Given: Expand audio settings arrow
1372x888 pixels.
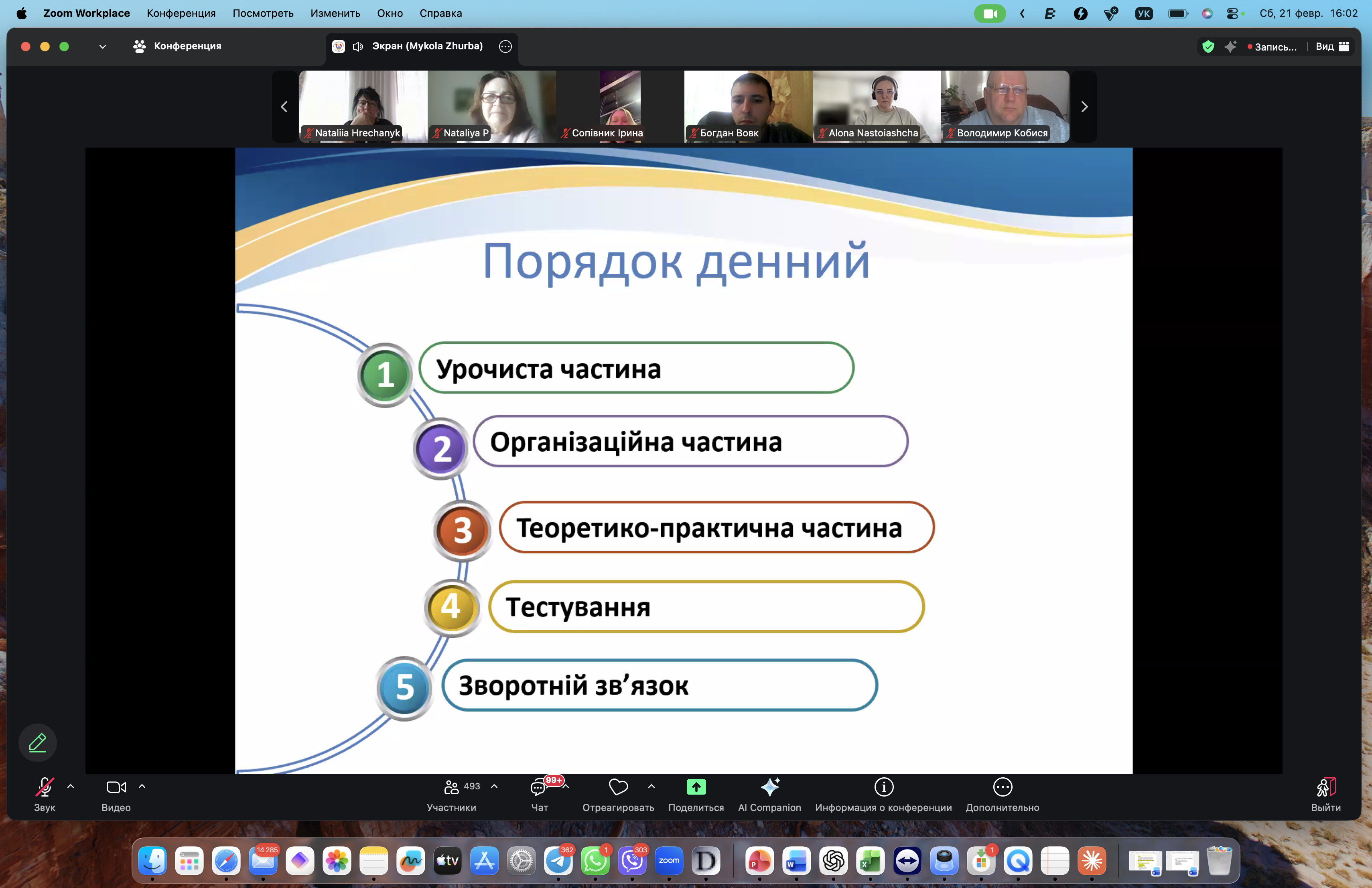Looking at the screenshot, I should [x=71, y=787].
